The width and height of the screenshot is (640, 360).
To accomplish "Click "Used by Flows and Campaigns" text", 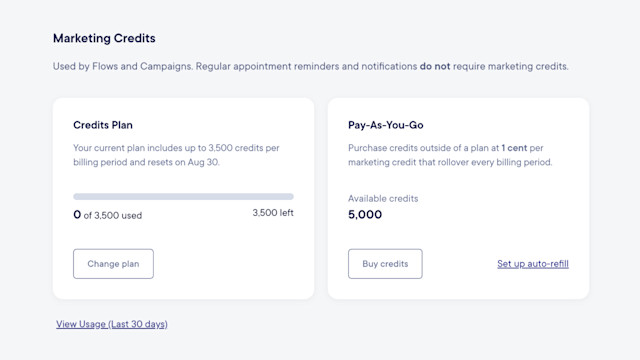I will point(122,66).
